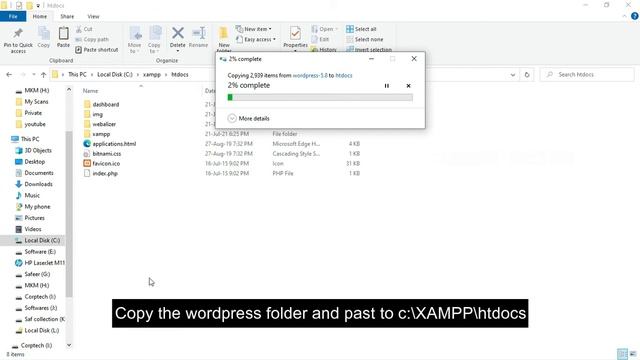Screen dimensions: 640x360
Task: Open the Open dropdown in ribbon
Action: tap(325, 29)
